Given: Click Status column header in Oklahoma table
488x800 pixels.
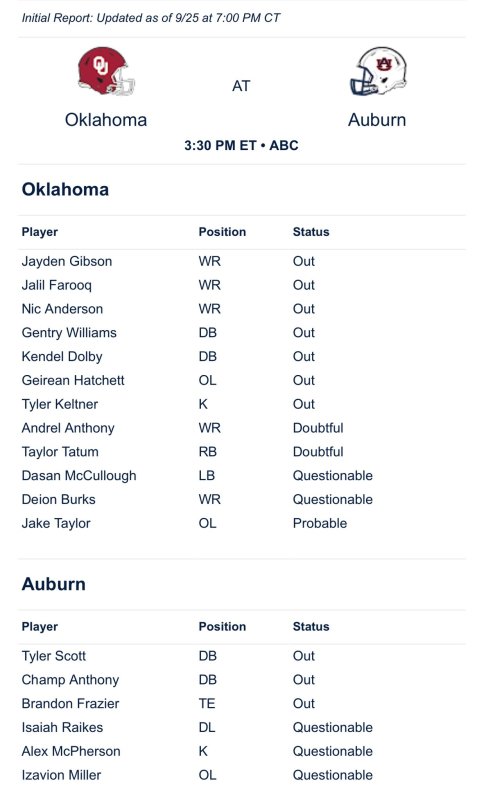Looking at the screenshot, I should (311, 232).
